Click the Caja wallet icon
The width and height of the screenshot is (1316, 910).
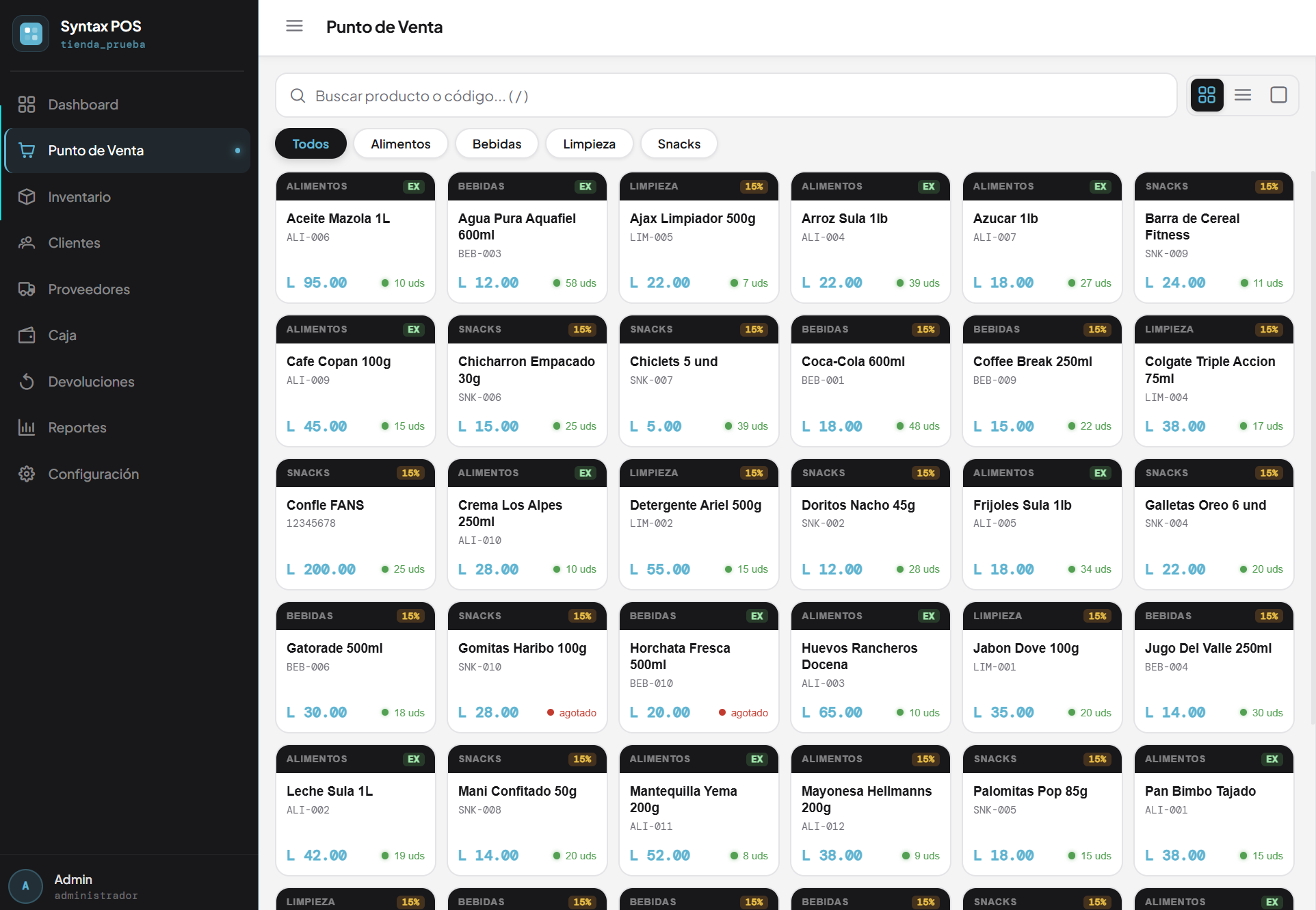(27, 335)
